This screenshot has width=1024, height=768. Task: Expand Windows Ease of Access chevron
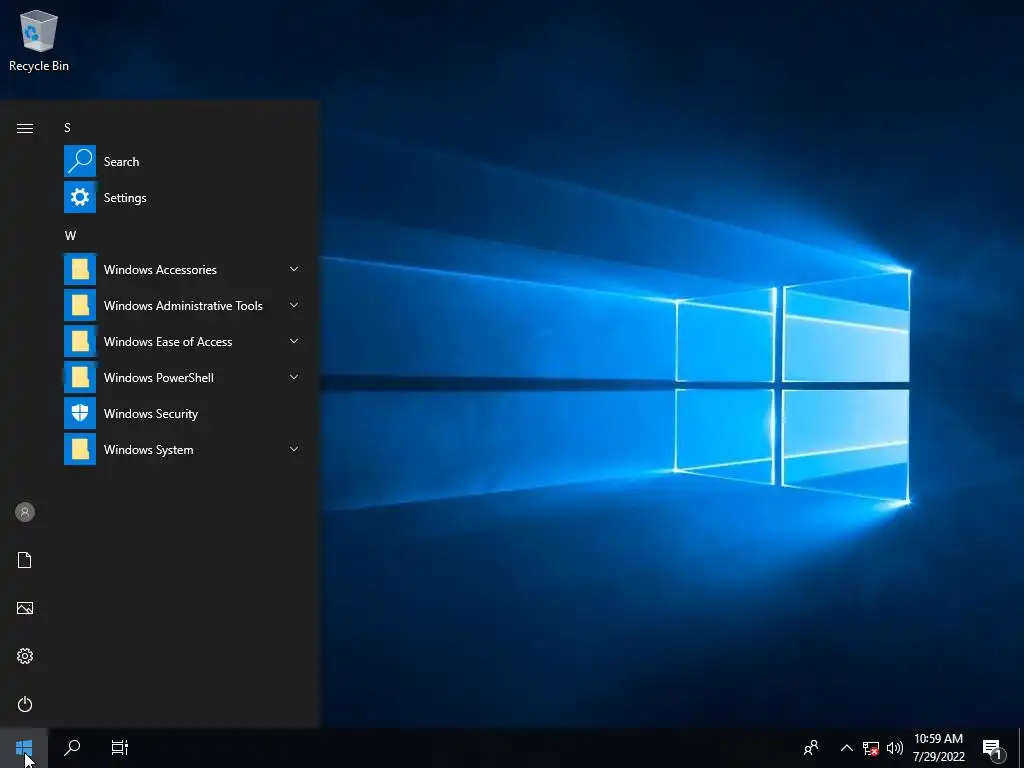[x=294, y=341]
